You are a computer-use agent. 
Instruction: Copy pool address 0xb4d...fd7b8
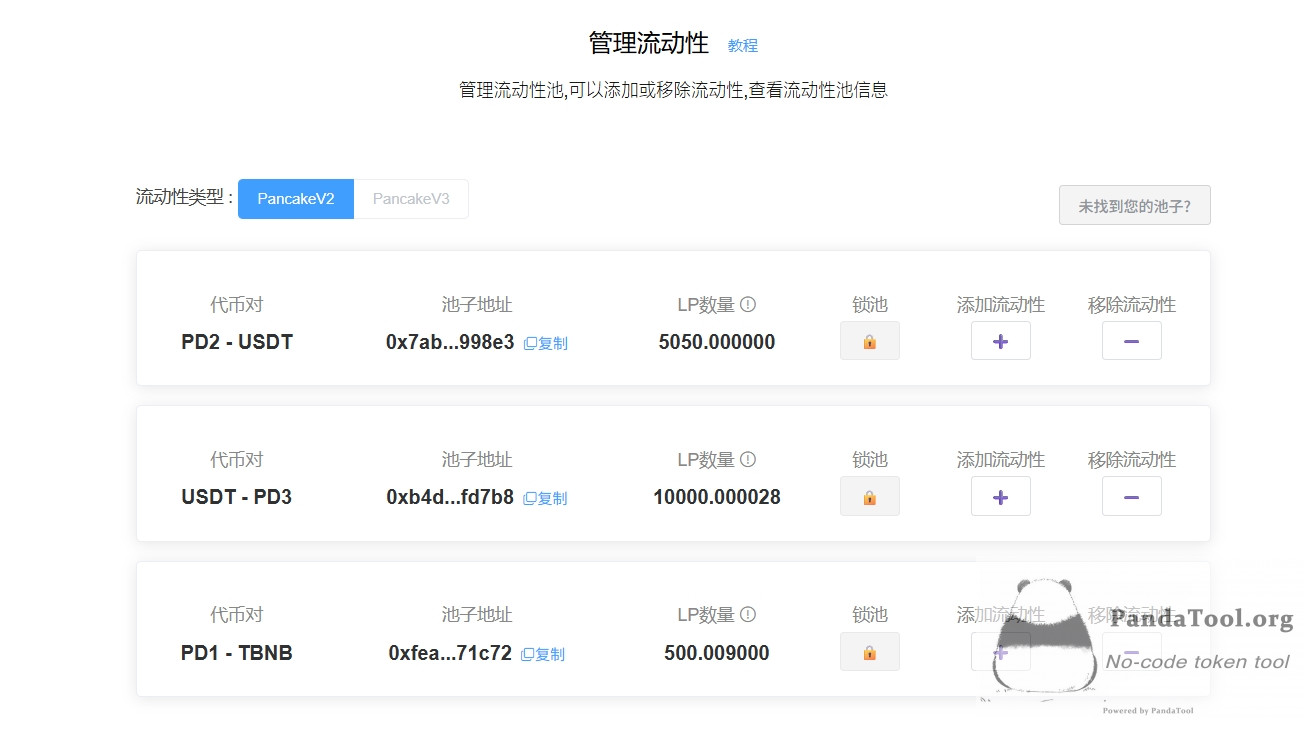click(x=546, y=498)
